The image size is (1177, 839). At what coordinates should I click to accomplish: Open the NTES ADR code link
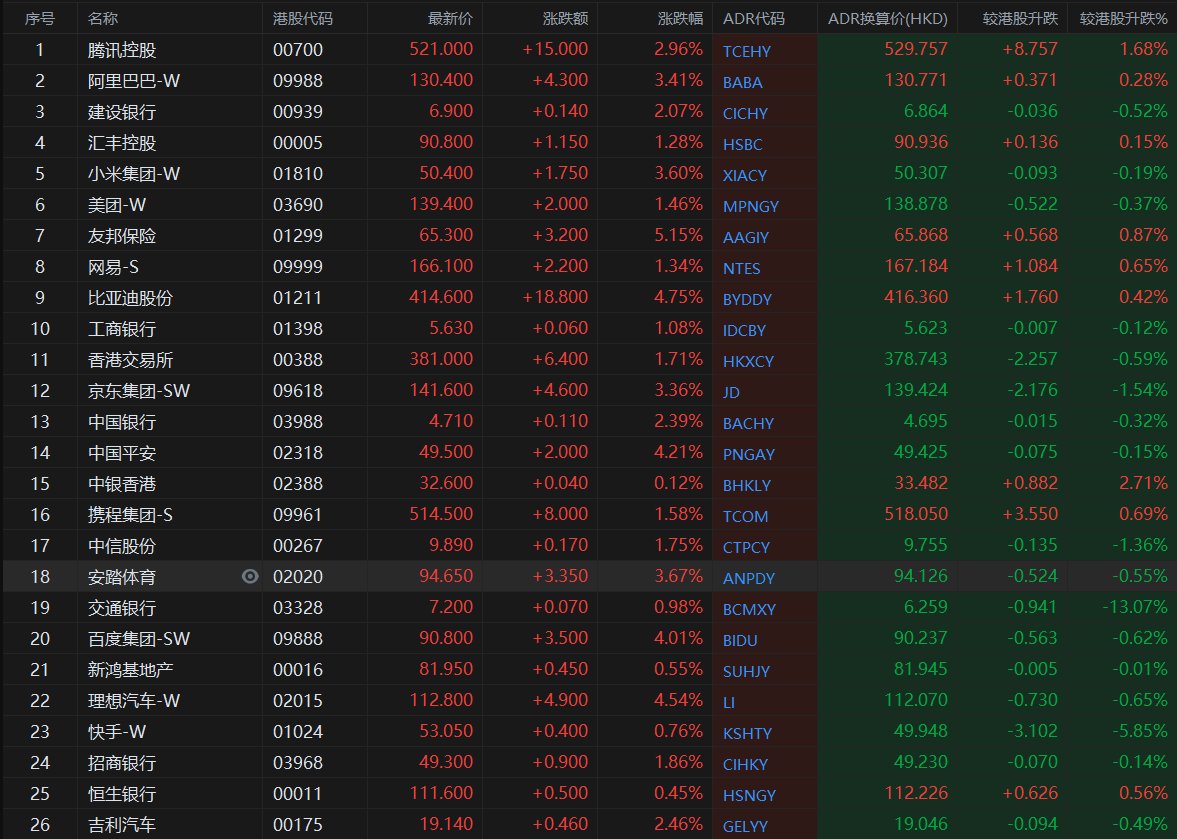pos(741,268)
